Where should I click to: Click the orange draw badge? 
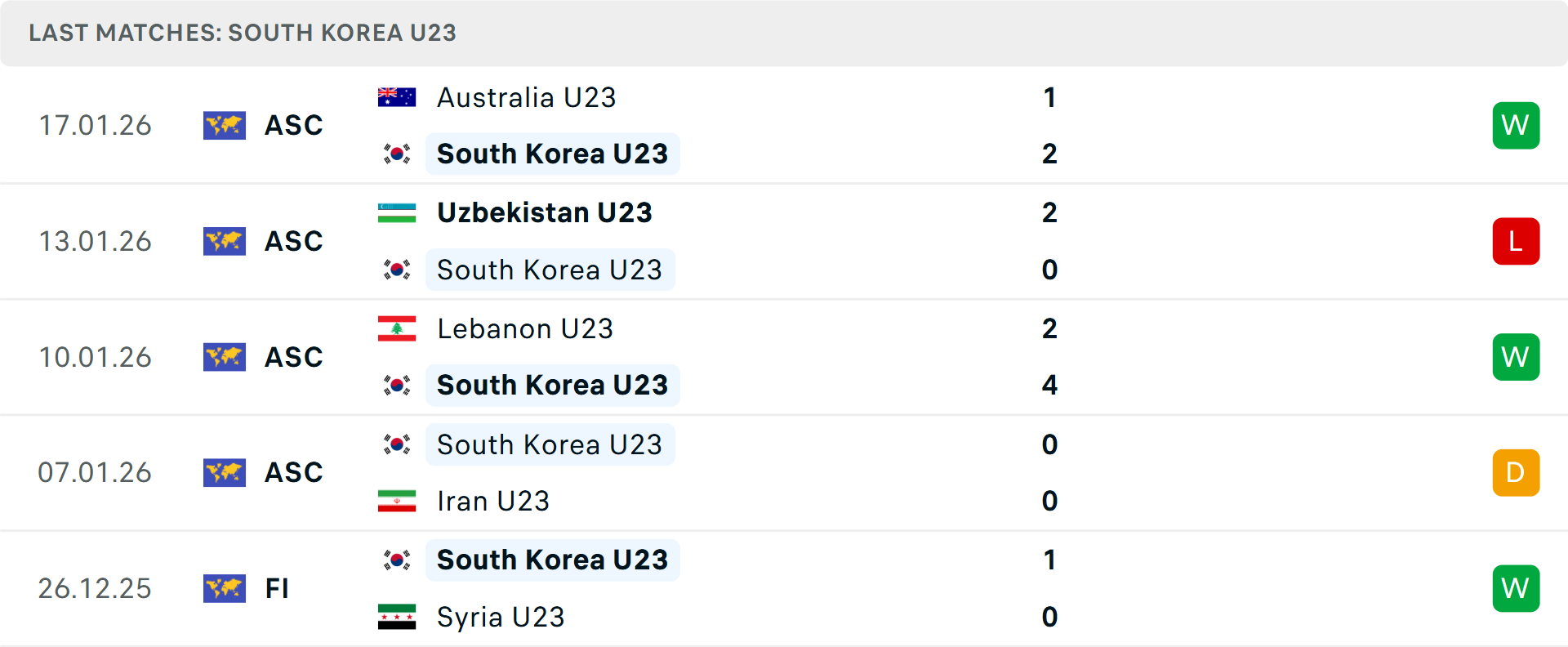pos(1516,472)
